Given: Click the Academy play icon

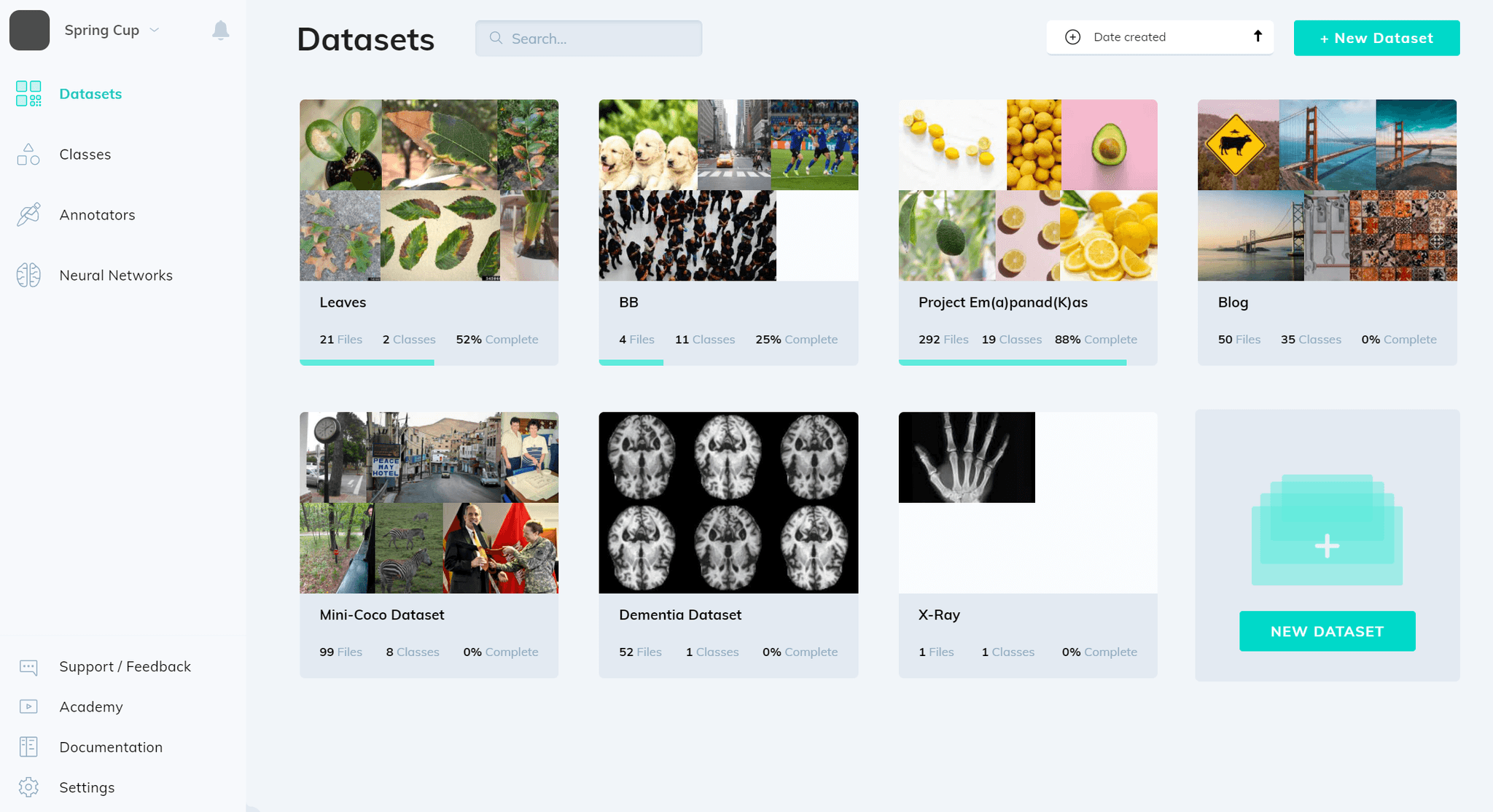Looking at the screenshot, I should 28,706.
